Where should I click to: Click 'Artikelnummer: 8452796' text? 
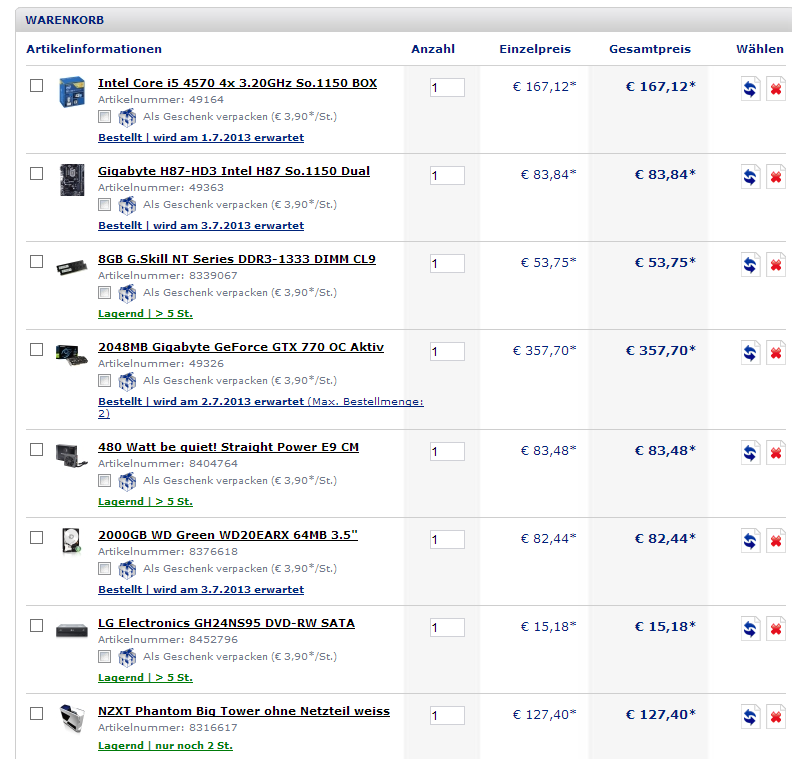[168, 640]
